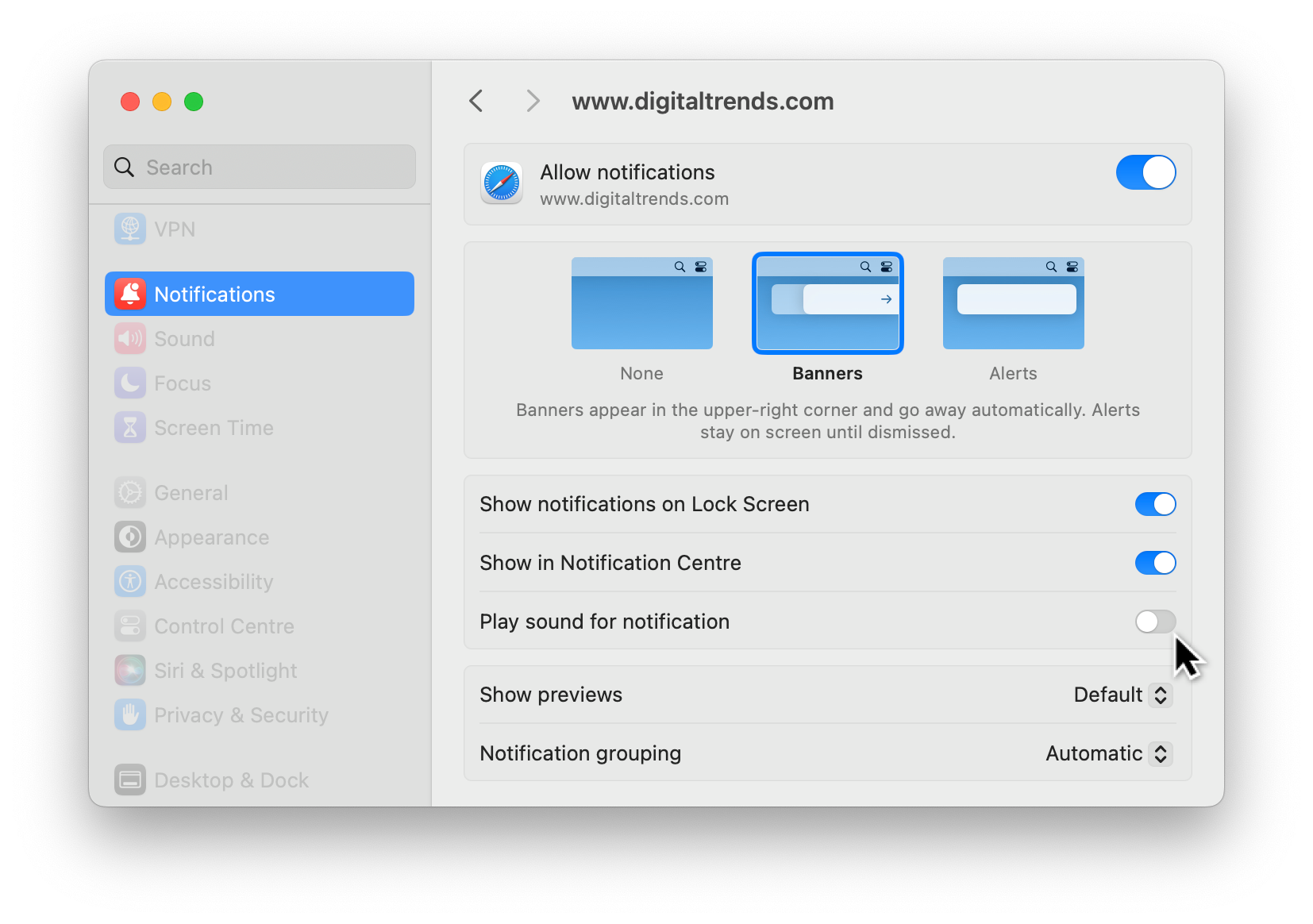
Task: Open Control Centre settings pane
Action: click(x=224, y=626)
